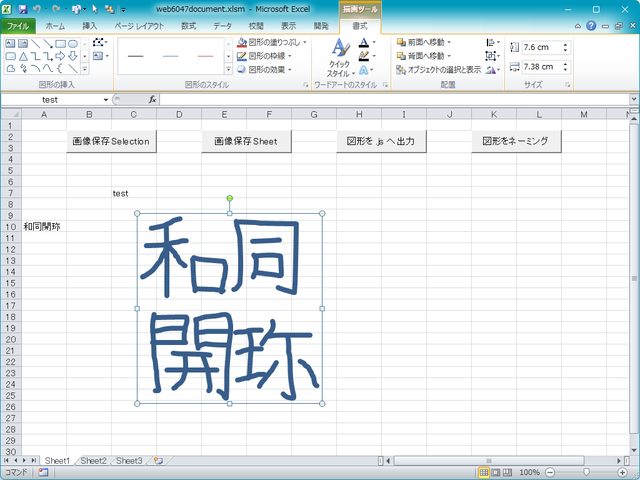This screenshot has width=640, height=480.
Task: Click the Quick Styles WordArt icon
Action: tap(339, 58)
